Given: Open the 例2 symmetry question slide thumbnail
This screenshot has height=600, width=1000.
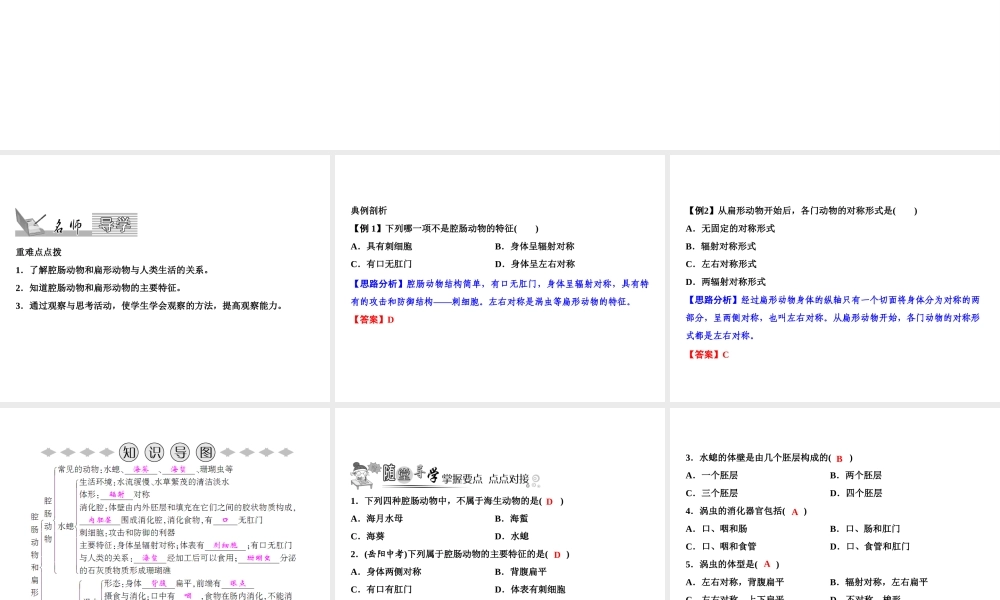Looking at the screenshot, I should point(835,278).
